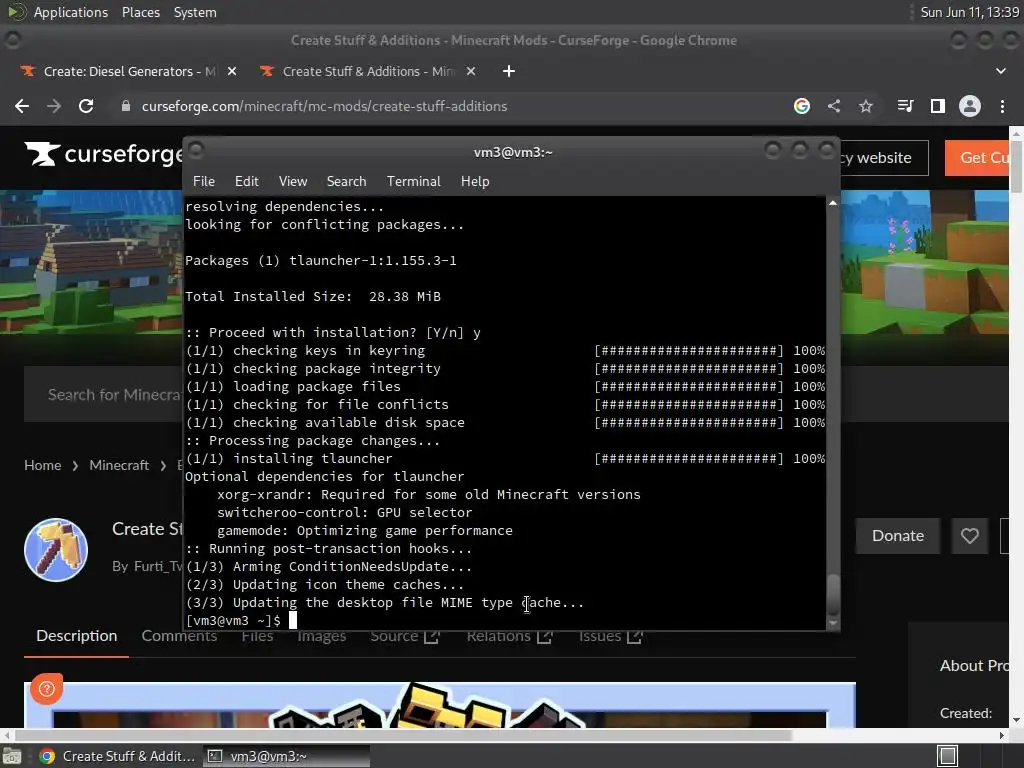Click the text "Packages (1) tlauncher-1:1.155.3-1"

point(321,261)
